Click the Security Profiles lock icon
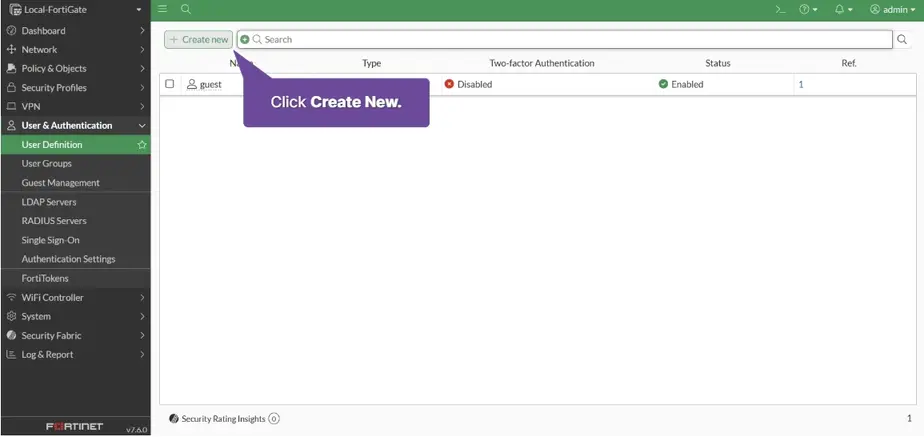924x437 pixels. [x=11, y=88]
